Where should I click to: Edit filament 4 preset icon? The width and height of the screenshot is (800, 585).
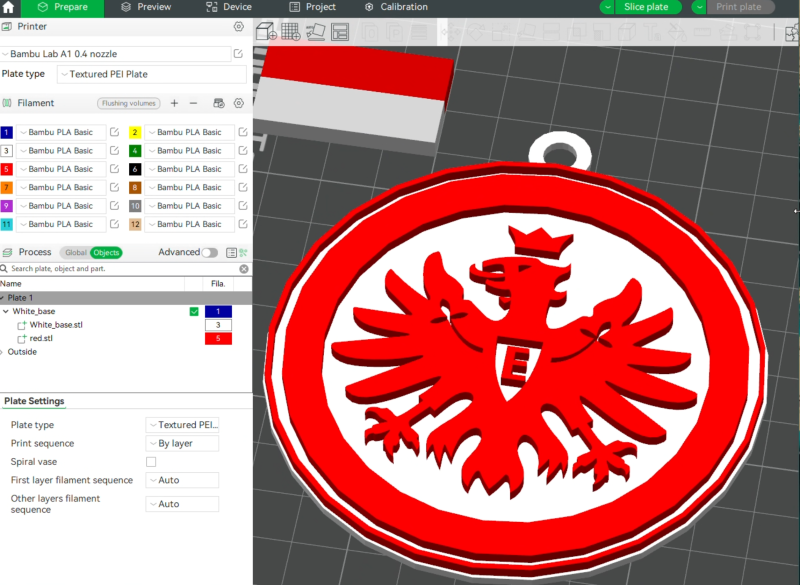[243, 150]
